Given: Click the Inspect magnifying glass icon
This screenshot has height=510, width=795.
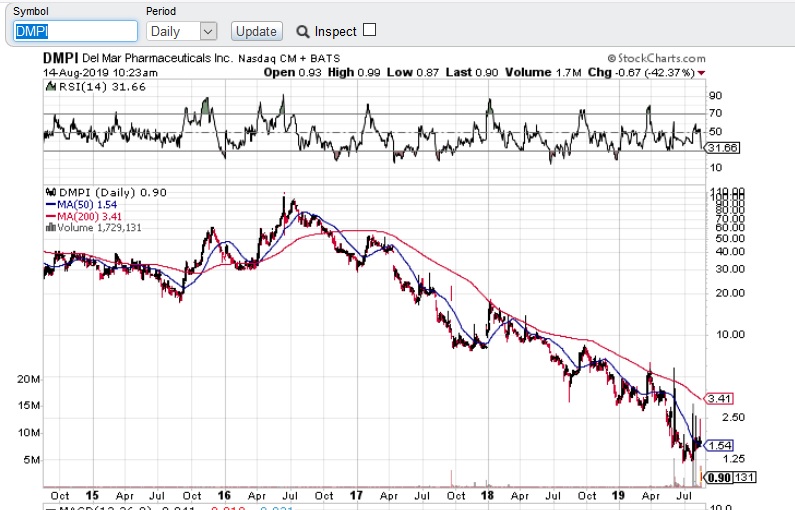Looking at the screenshot, I should [303, 32].
